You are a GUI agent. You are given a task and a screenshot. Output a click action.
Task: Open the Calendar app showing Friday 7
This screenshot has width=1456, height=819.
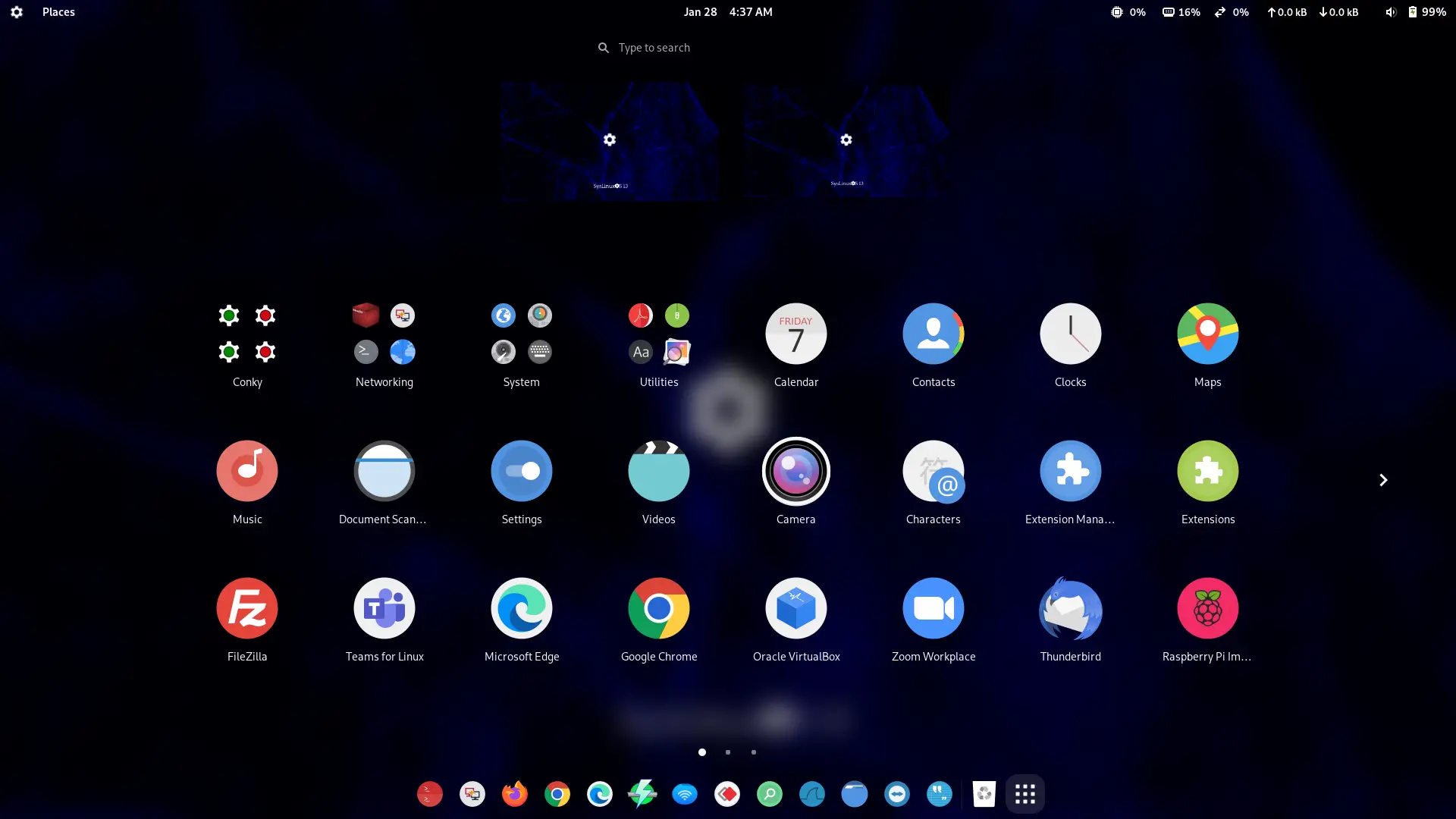795,334
